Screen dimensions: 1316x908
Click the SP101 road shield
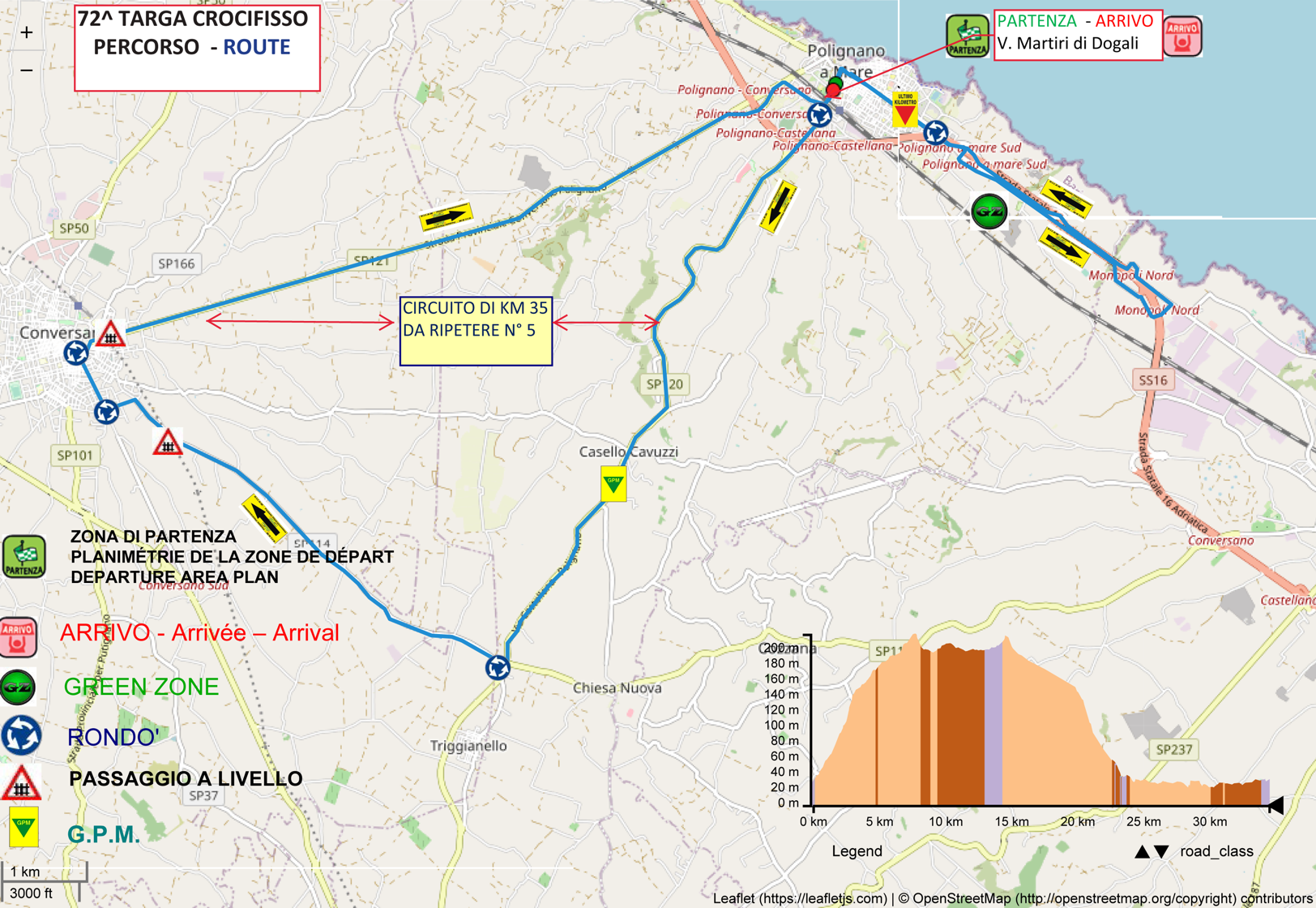coord(75,455)
